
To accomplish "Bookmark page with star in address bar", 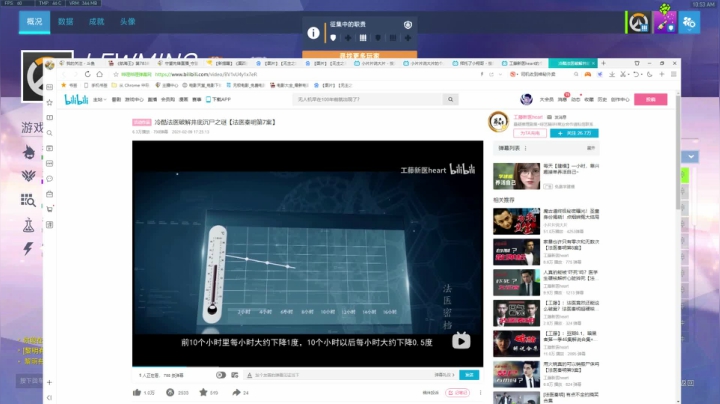I will point(116,74).
